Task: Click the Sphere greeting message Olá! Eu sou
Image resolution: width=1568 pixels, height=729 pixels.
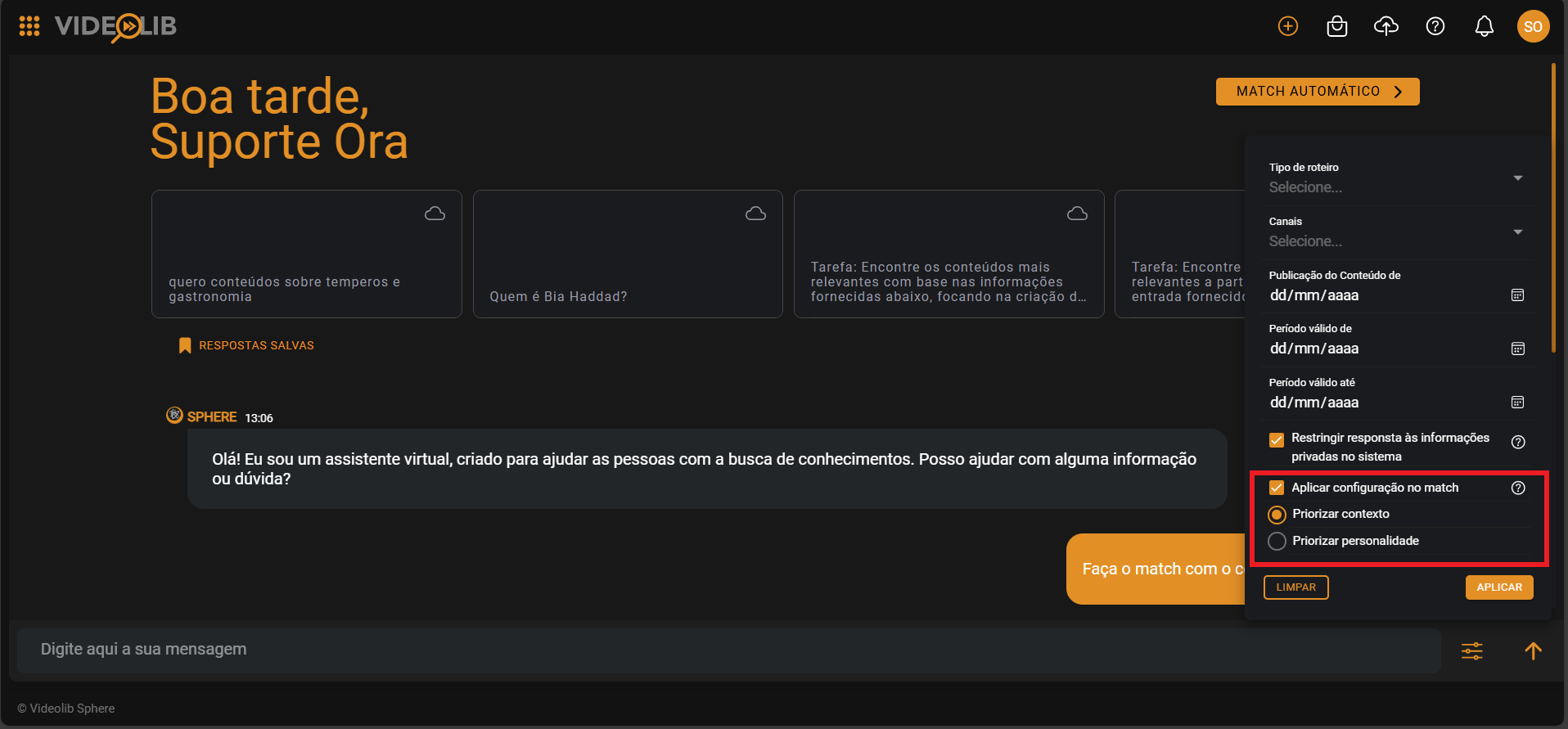Action: point(707,469)
